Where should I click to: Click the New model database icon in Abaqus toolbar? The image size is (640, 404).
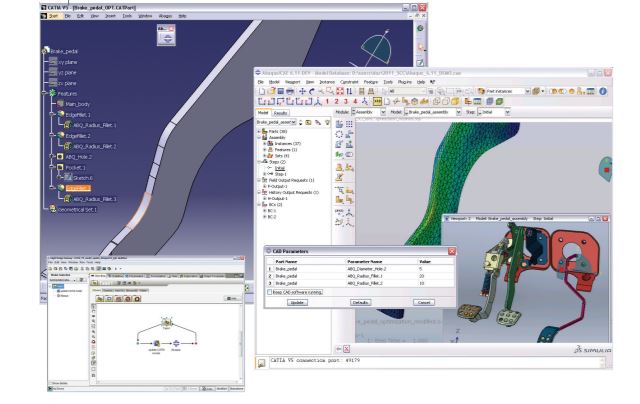[x=262, y=91]
